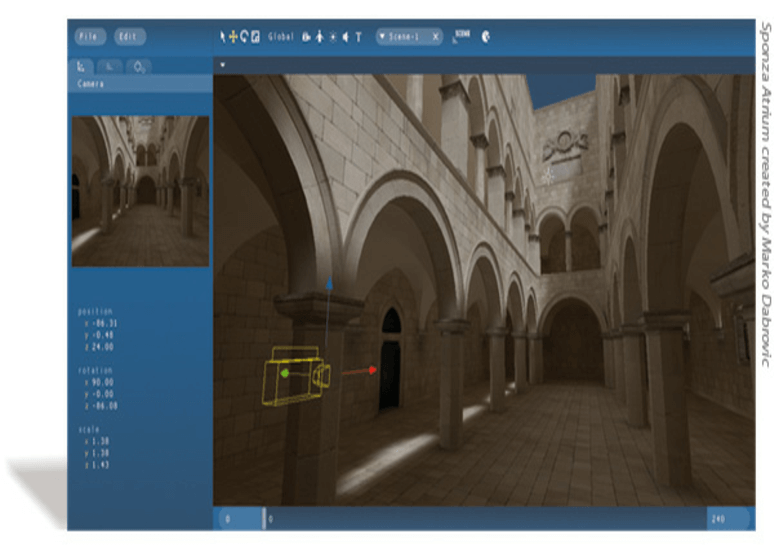Choose the rotate tool in toolbar
Viewport: 779px width, 550px height.
coord(244,37)
